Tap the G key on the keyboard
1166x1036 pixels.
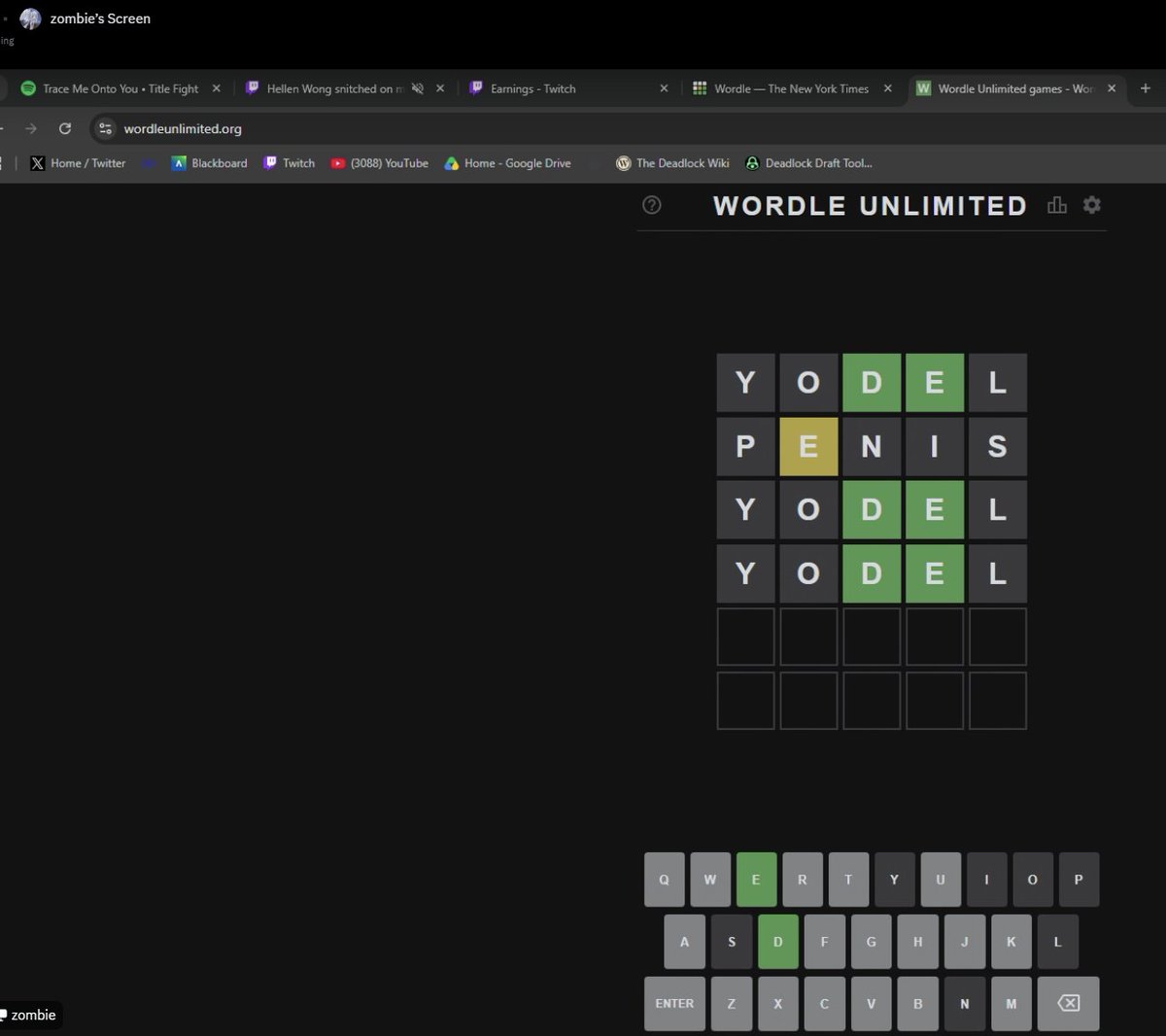coord(871,942)
